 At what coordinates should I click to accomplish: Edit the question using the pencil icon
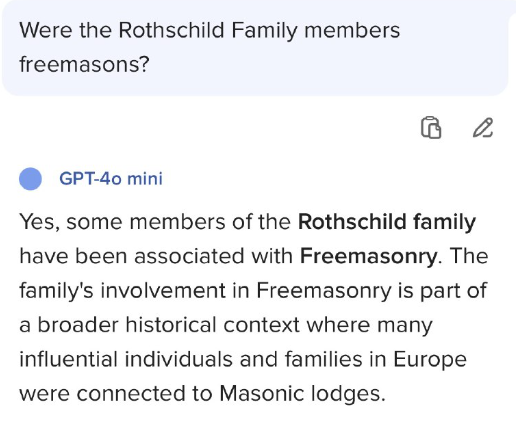pos(483,127)
